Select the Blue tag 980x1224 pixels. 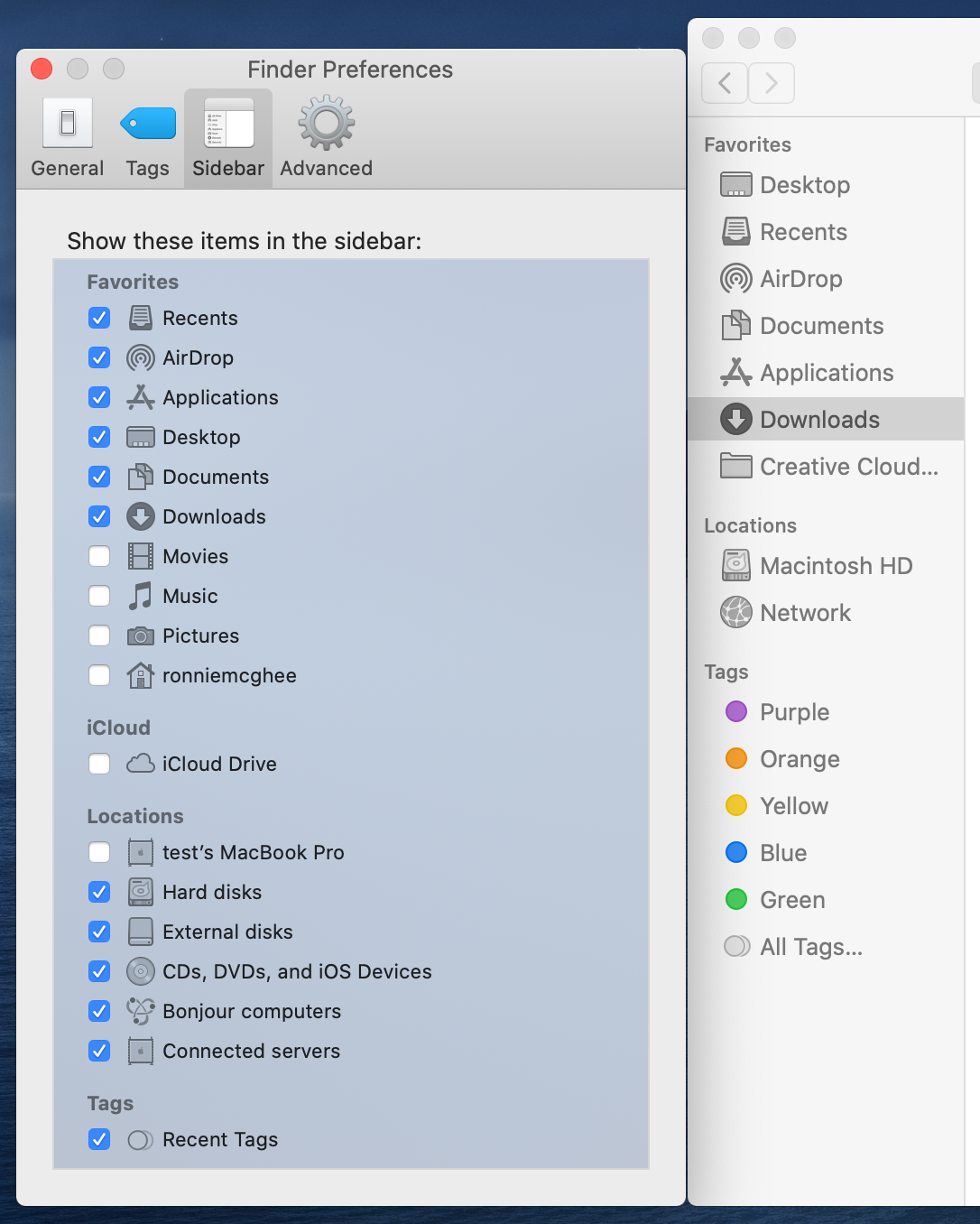tap(826, 853)
